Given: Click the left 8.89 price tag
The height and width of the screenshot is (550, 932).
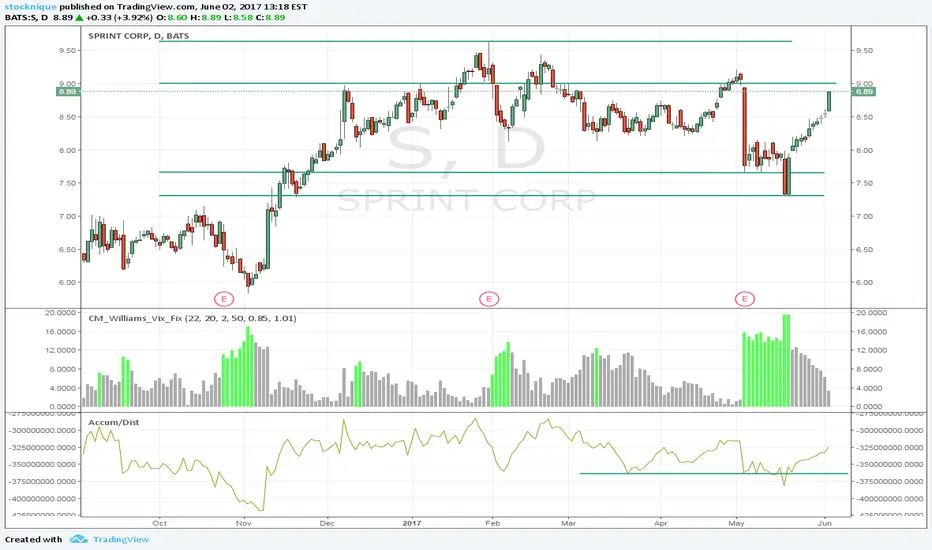Looking at the screenshot, I should pyautogui.click(x=67, y=92).
